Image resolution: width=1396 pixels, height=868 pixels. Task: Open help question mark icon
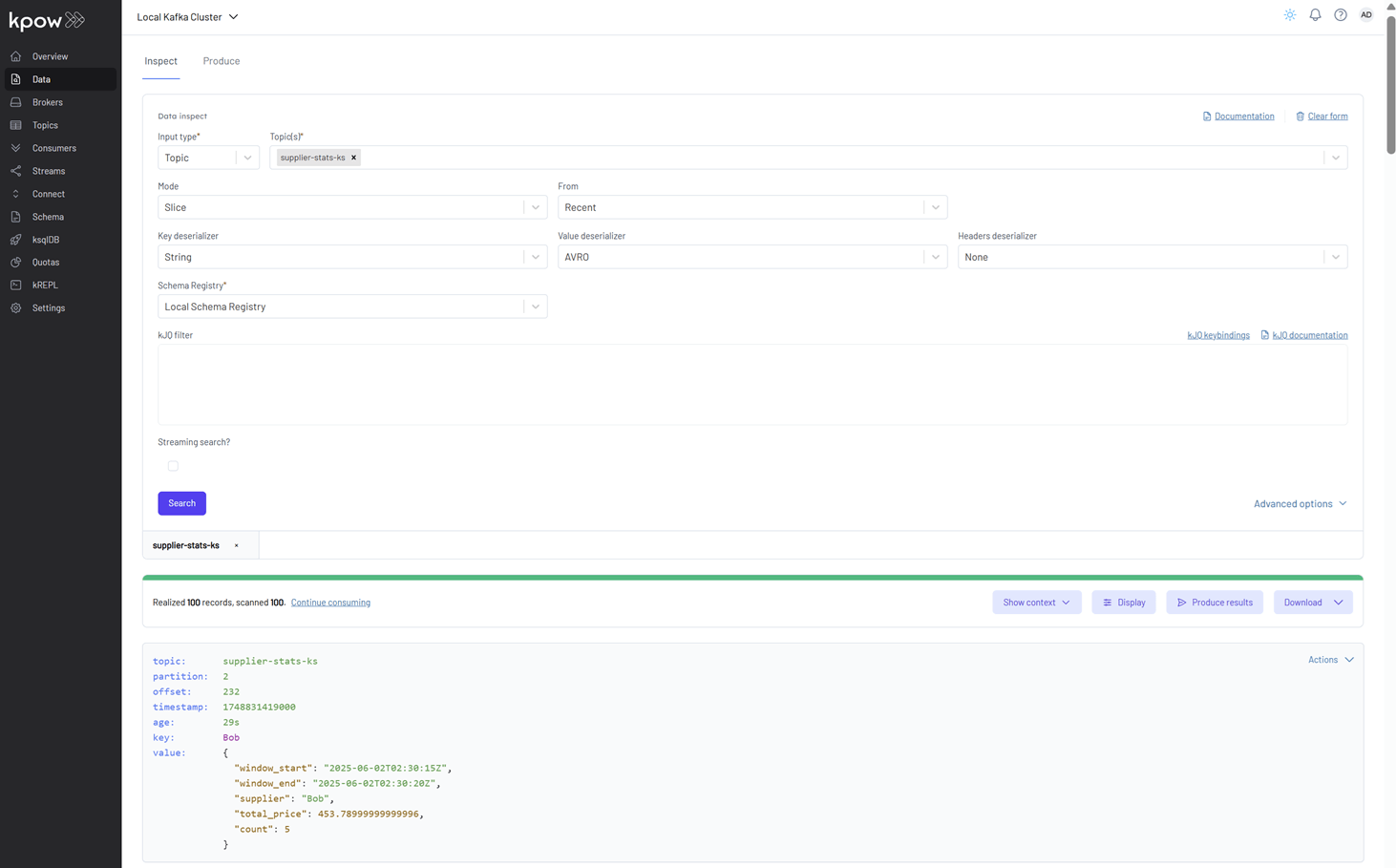[1341, 15]
